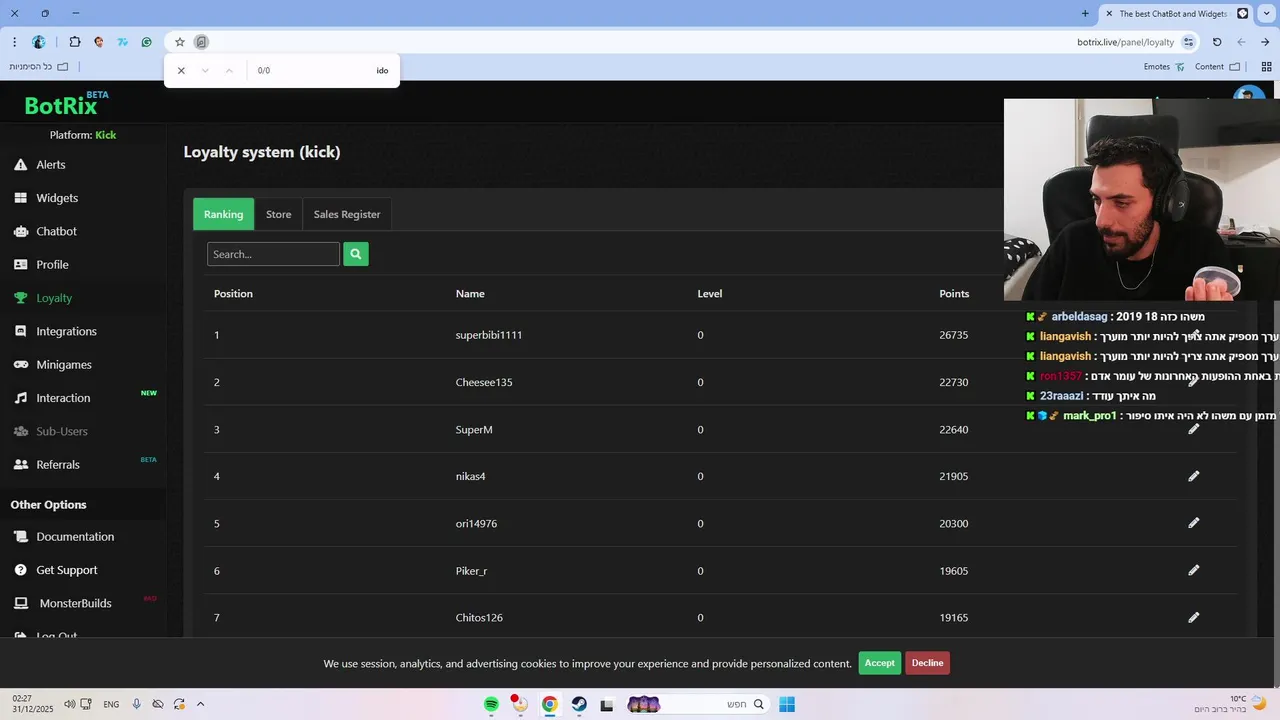Switch to the Ranking tab
Viewport: 1280px width, 720px height.
tap(223, 214)
